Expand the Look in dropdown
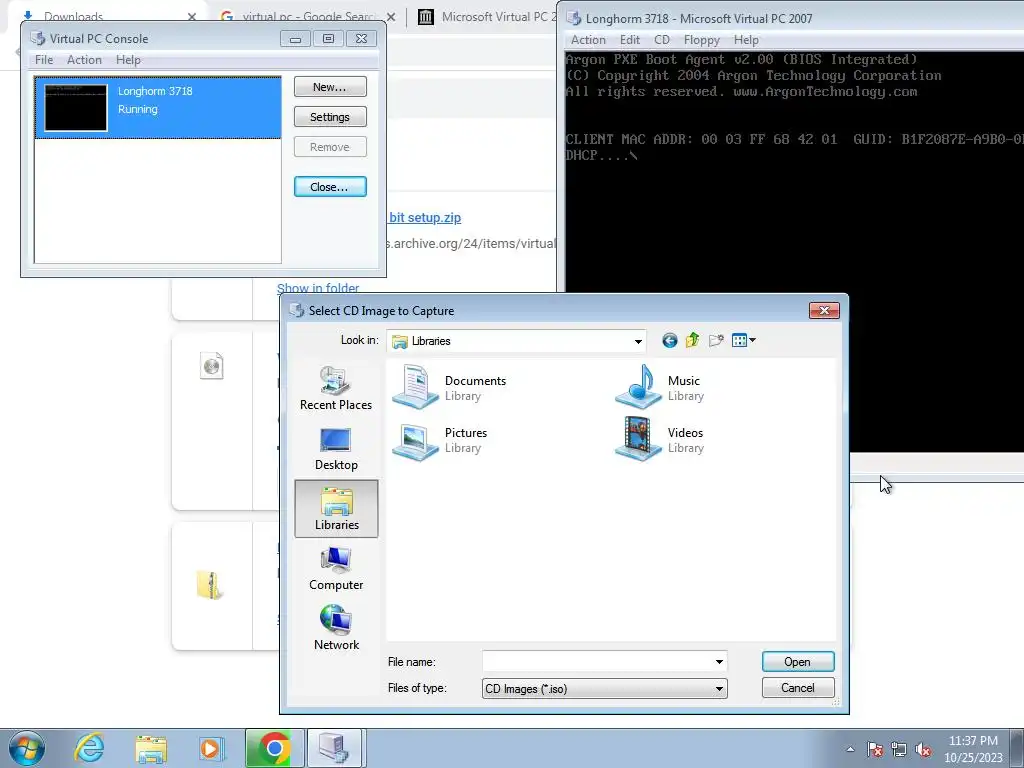Image resolution: width=1024 pixels, height=768 pixels. point(637,341)
